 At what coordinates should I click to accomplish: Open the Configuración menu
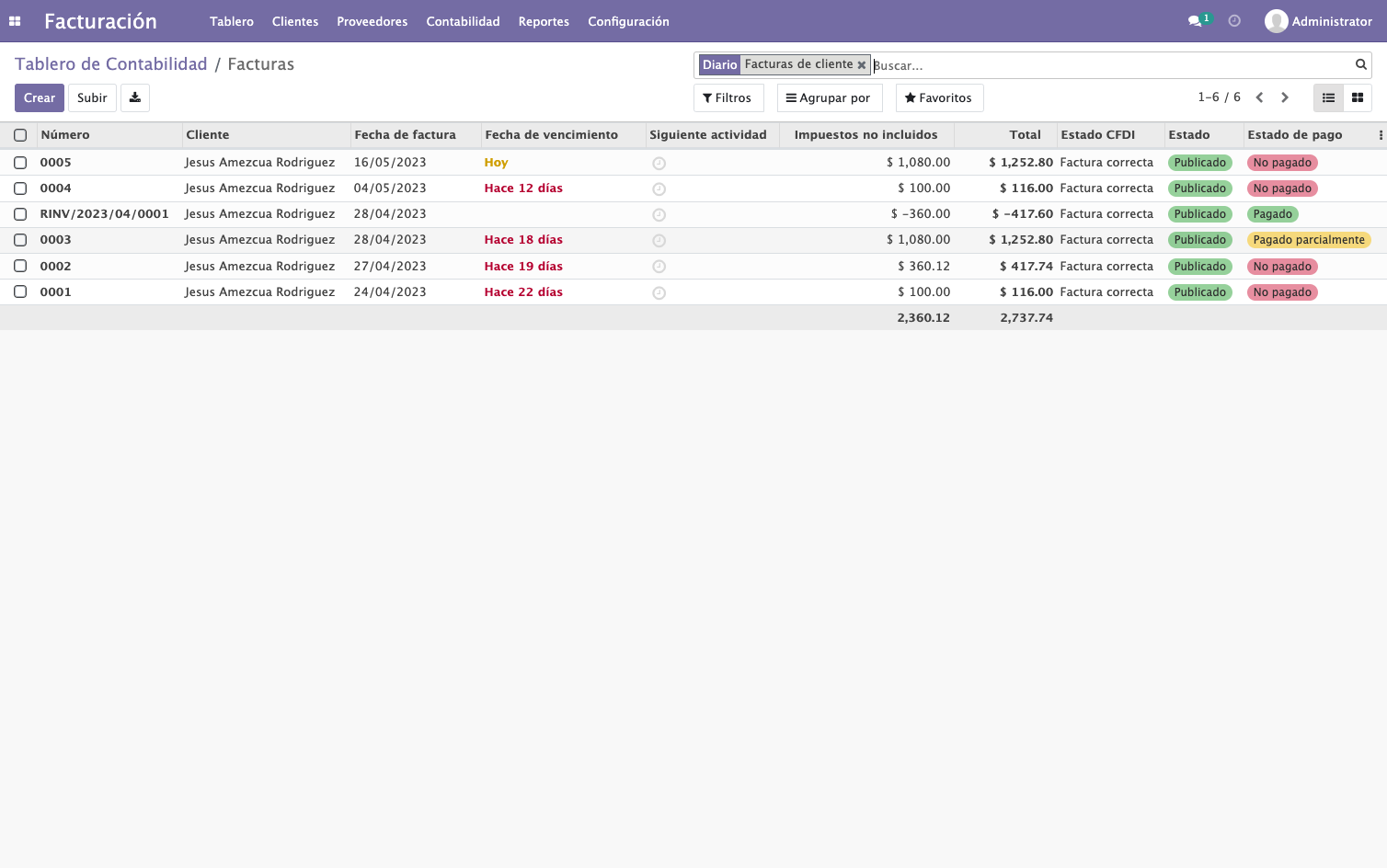point(629,21)
